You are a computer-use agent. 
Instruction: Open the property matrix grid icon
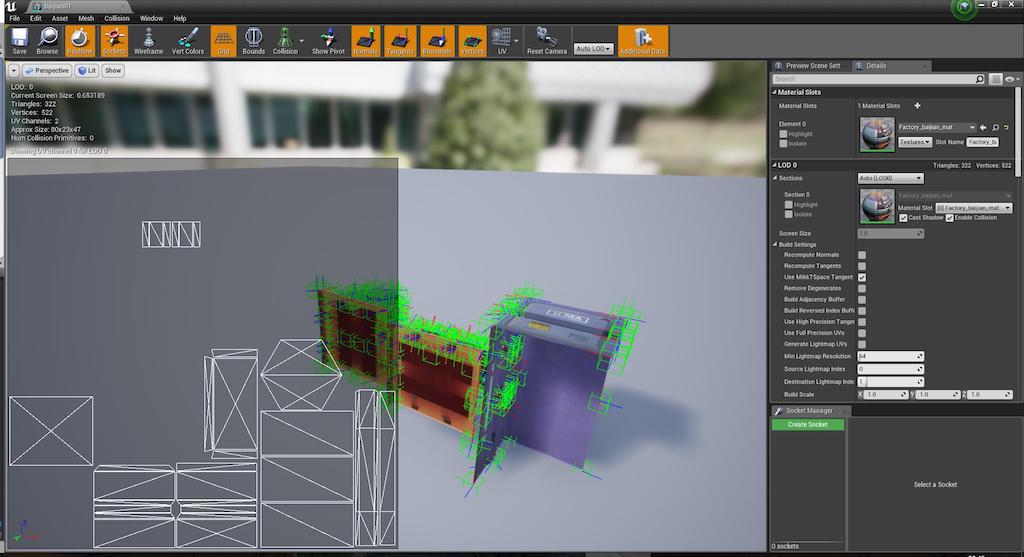click(995, 79)
